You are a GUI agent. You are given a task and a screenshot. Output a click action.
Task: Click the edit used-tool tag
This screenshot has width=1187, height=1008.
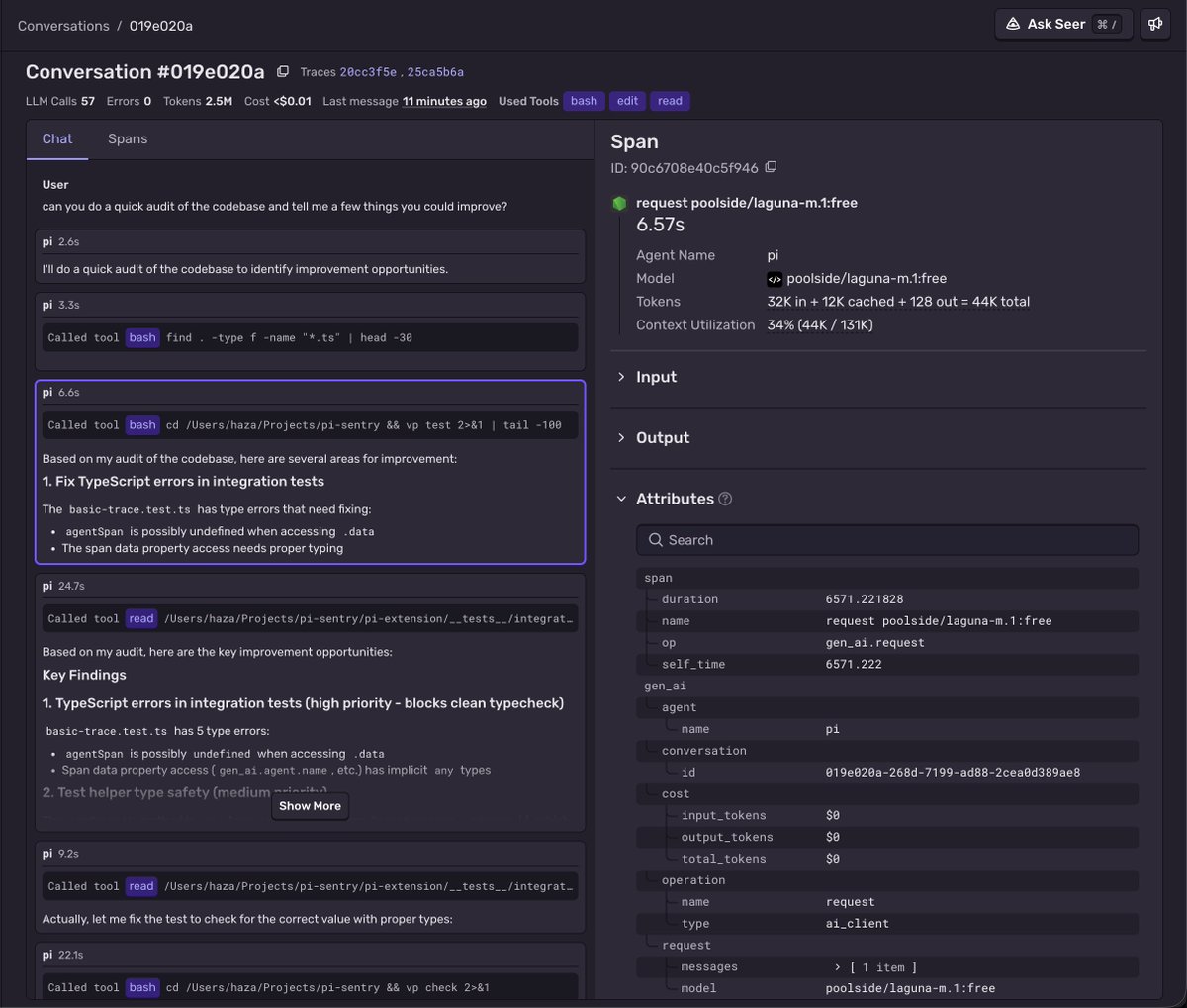tap(627, 101)
